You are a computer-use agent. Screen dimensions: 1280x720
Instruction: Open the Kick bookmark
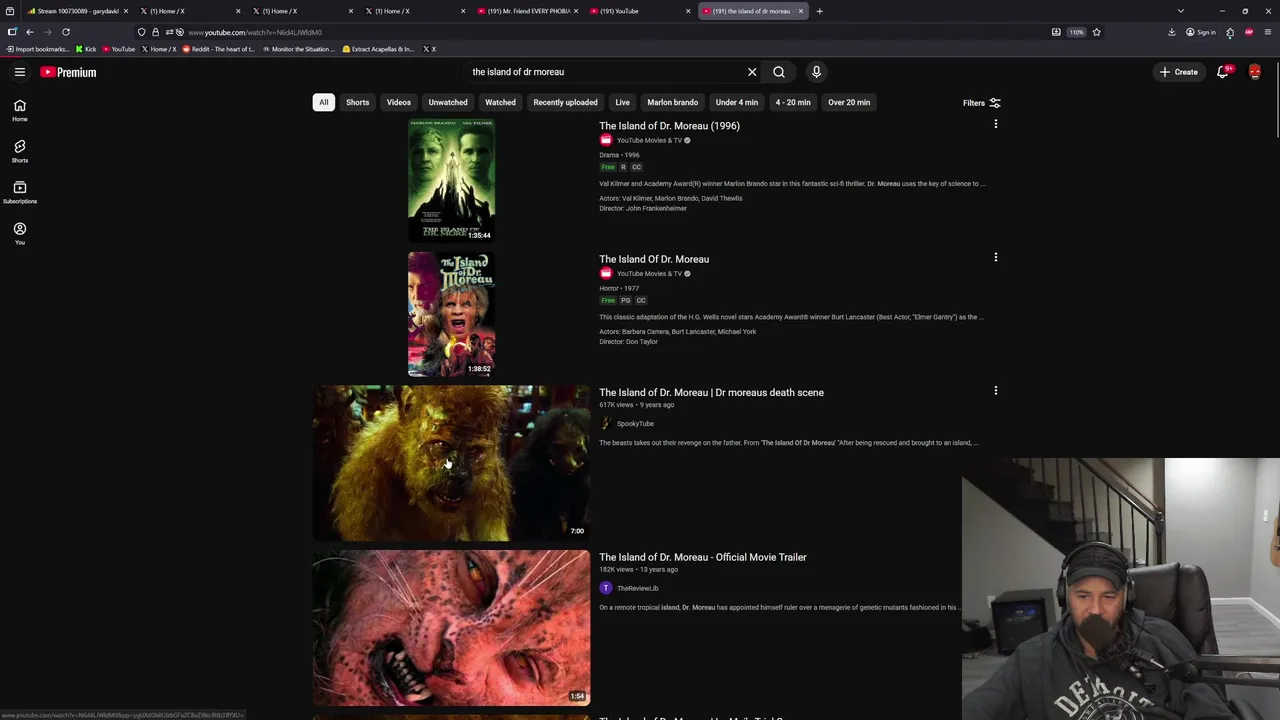86,49
